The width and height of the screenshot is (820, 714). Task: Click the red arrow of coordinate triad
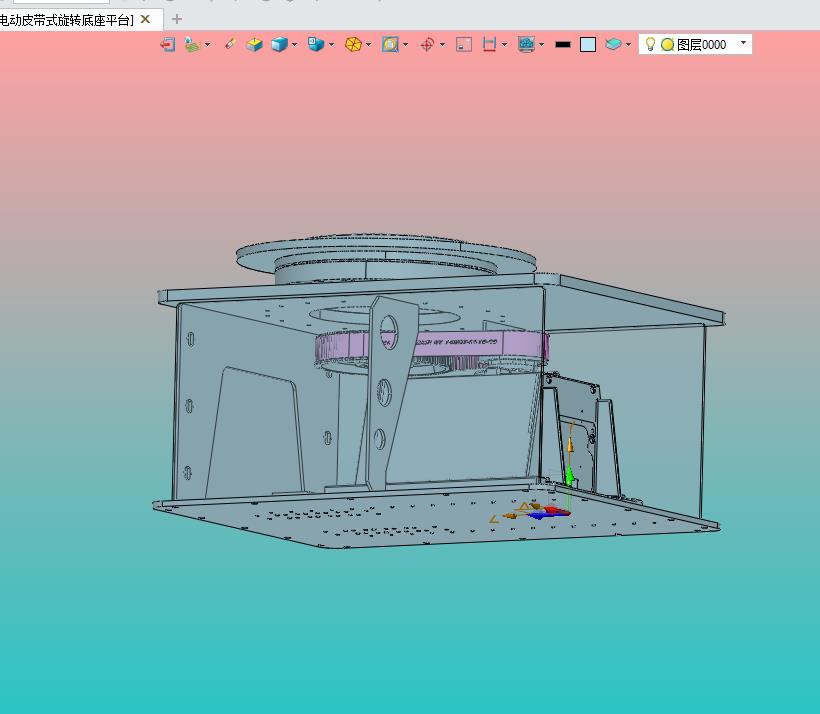tap(555, 510)
